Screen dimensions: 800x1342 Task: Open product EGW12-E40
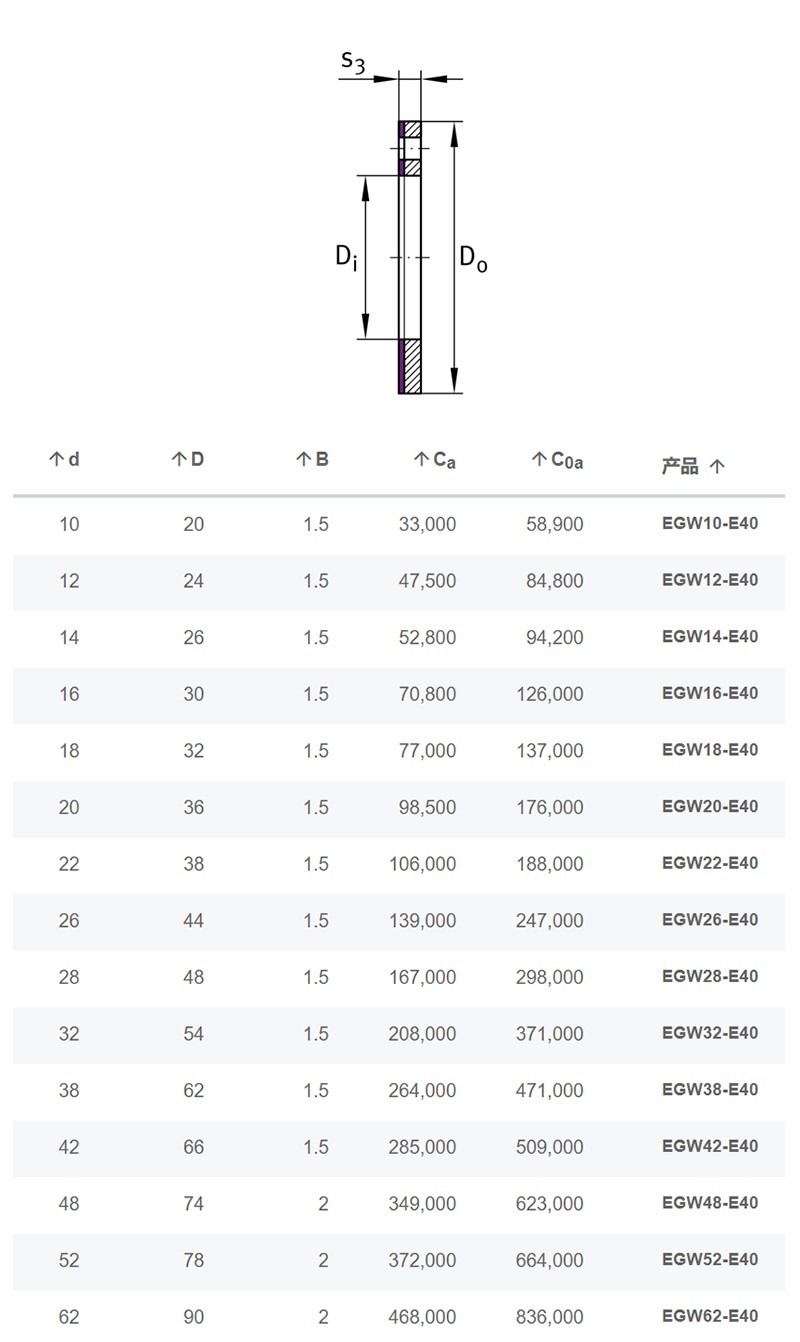pyautogui.click(x=710, y=580)
